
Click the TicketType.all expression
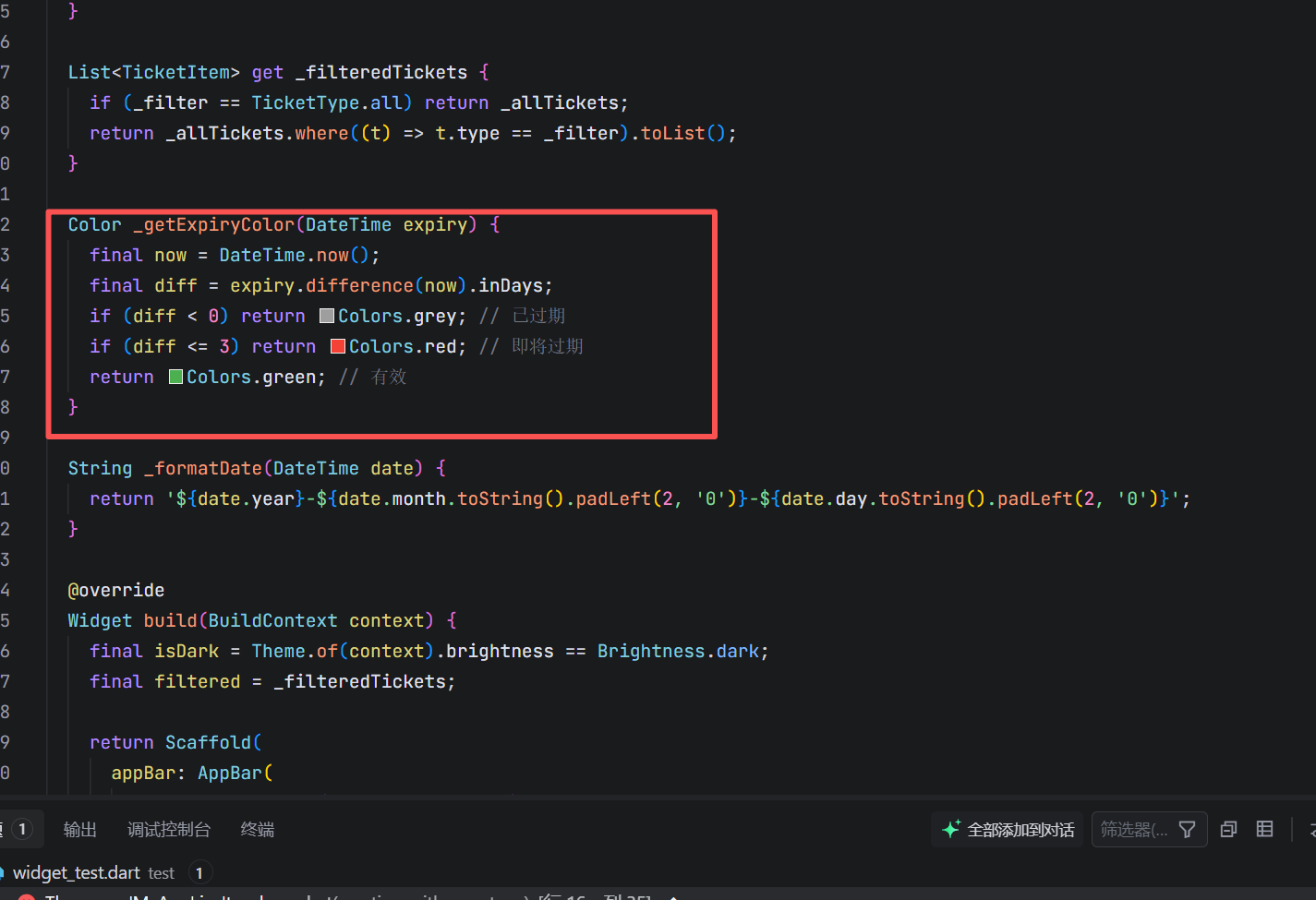328,103
